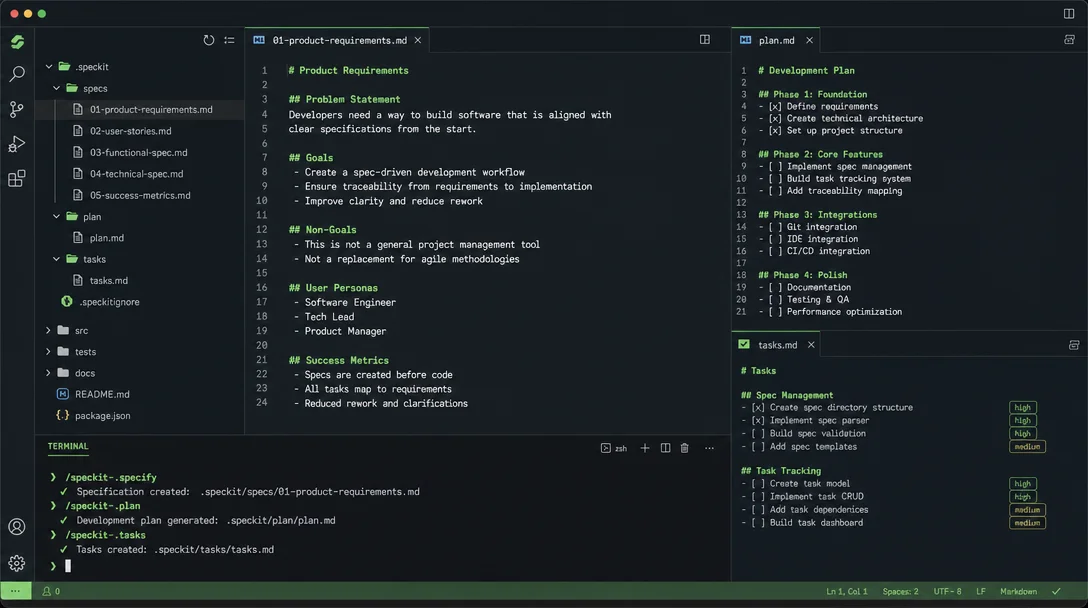The image size is (1088, 608).
Task: Focus the terminal prompt cursor
Action: tap(68, 566)
